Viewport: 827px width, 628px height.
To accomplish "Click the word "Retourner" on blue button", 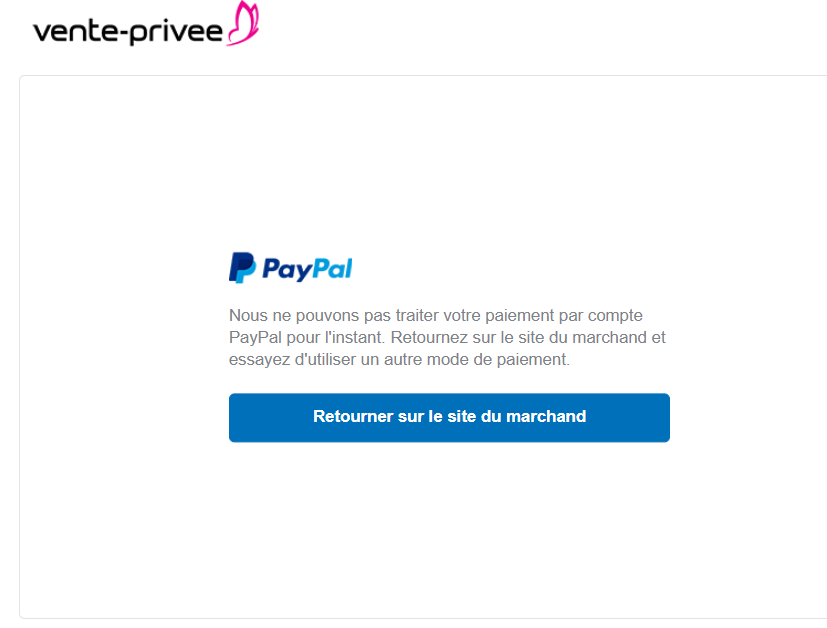I will [353, 417].
